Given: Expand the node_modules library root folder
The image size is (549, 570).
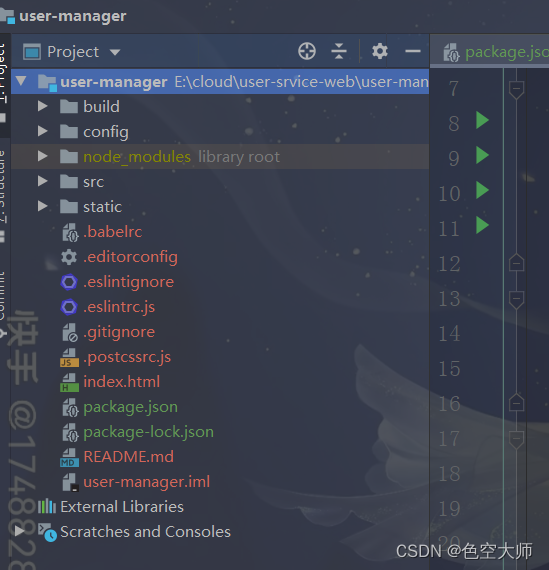Looking at the screenshot, I should (x=43, y=156).
